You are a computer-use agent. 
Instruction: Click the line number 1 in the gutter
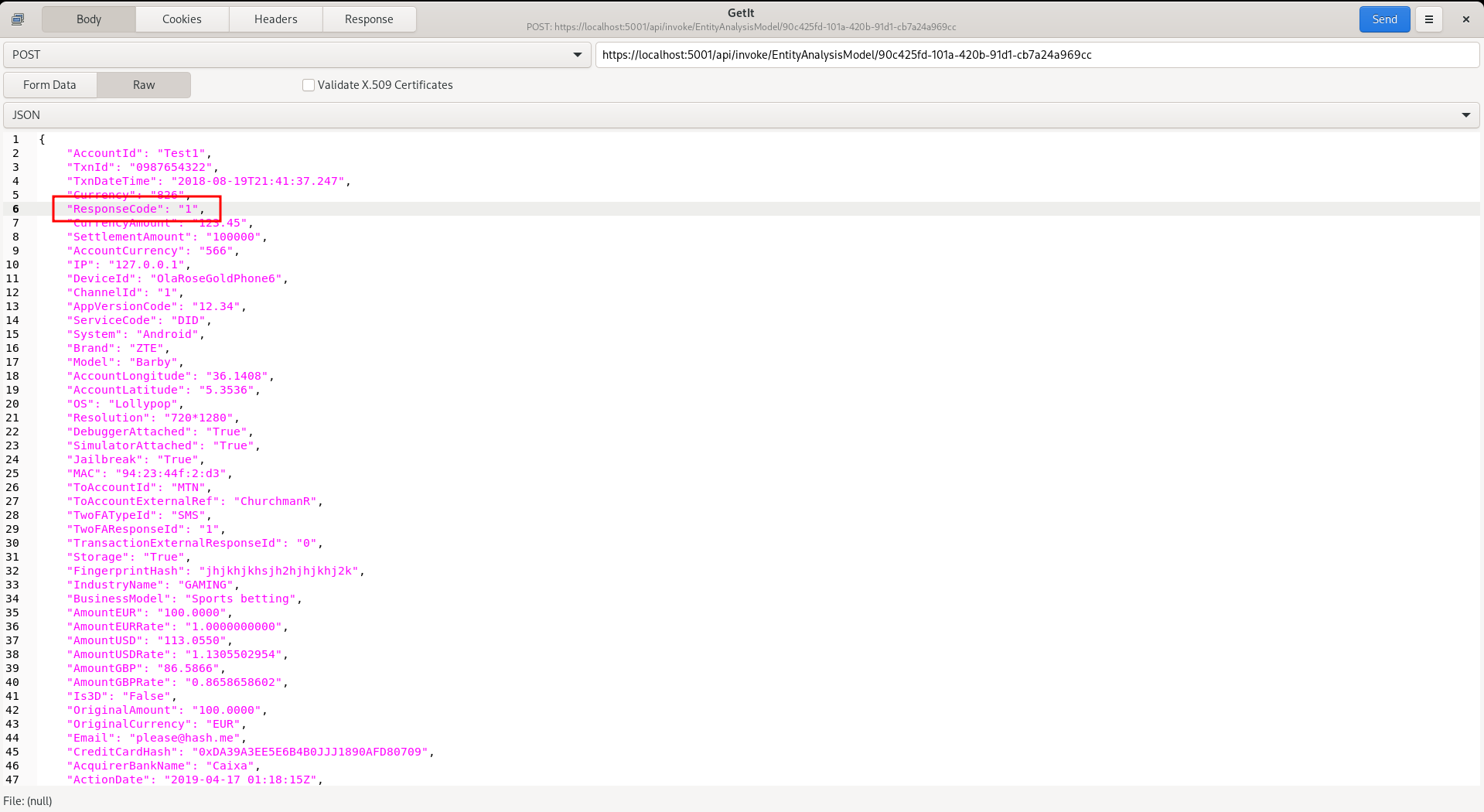pos(15,139)
